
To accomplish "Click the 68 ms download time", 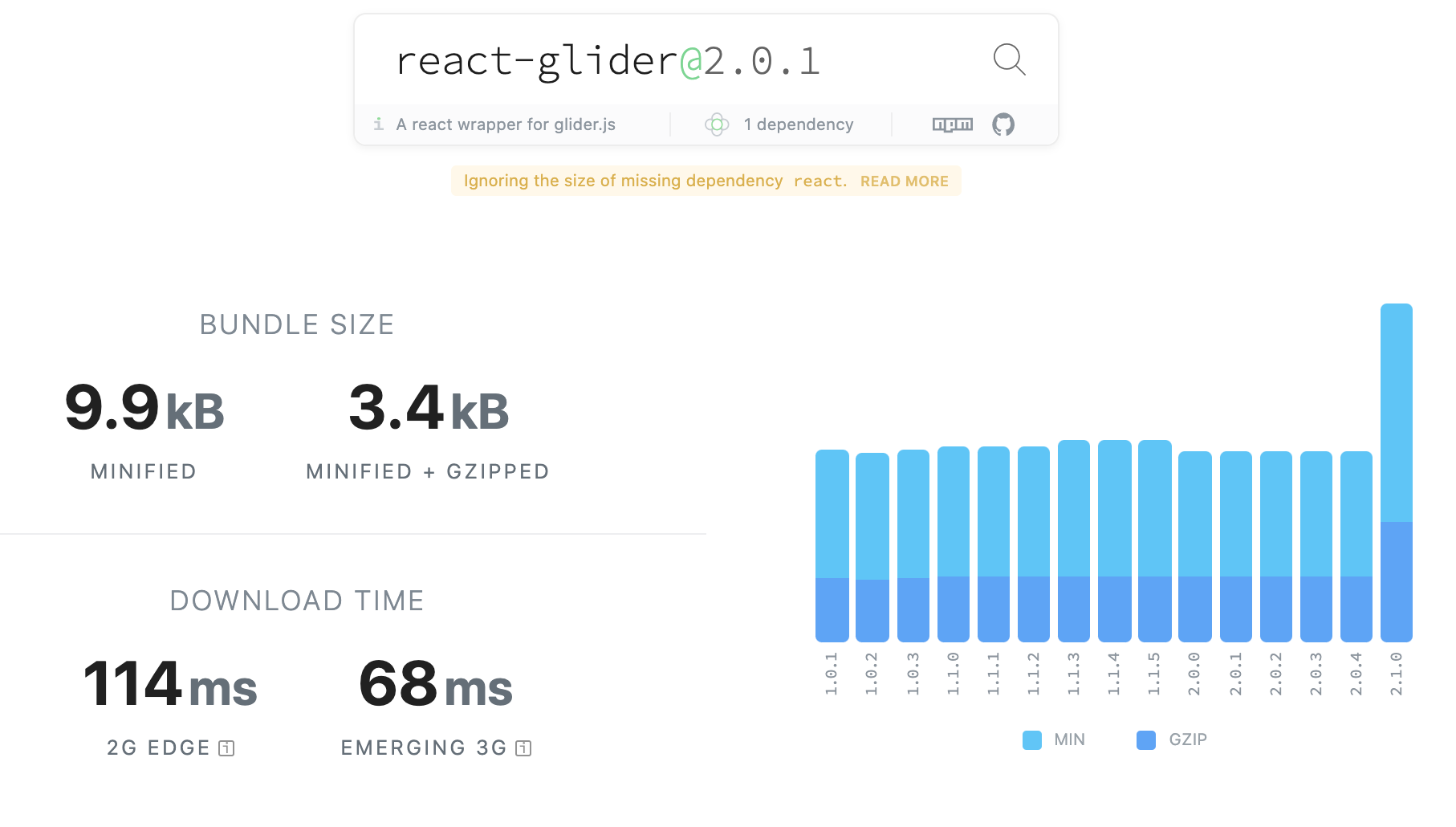I will click(436, 684).
